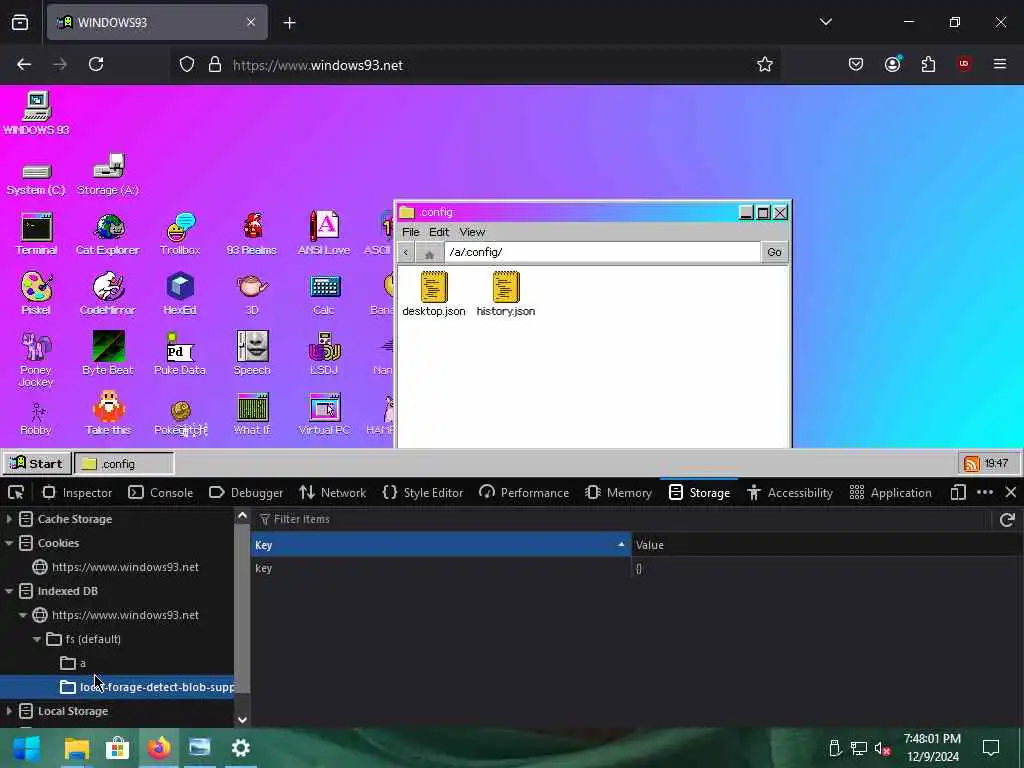Screen dimensions: 1024x768
Task: Go back in the .config explorer
Action: pyautogui.click(x=406, y=252)
